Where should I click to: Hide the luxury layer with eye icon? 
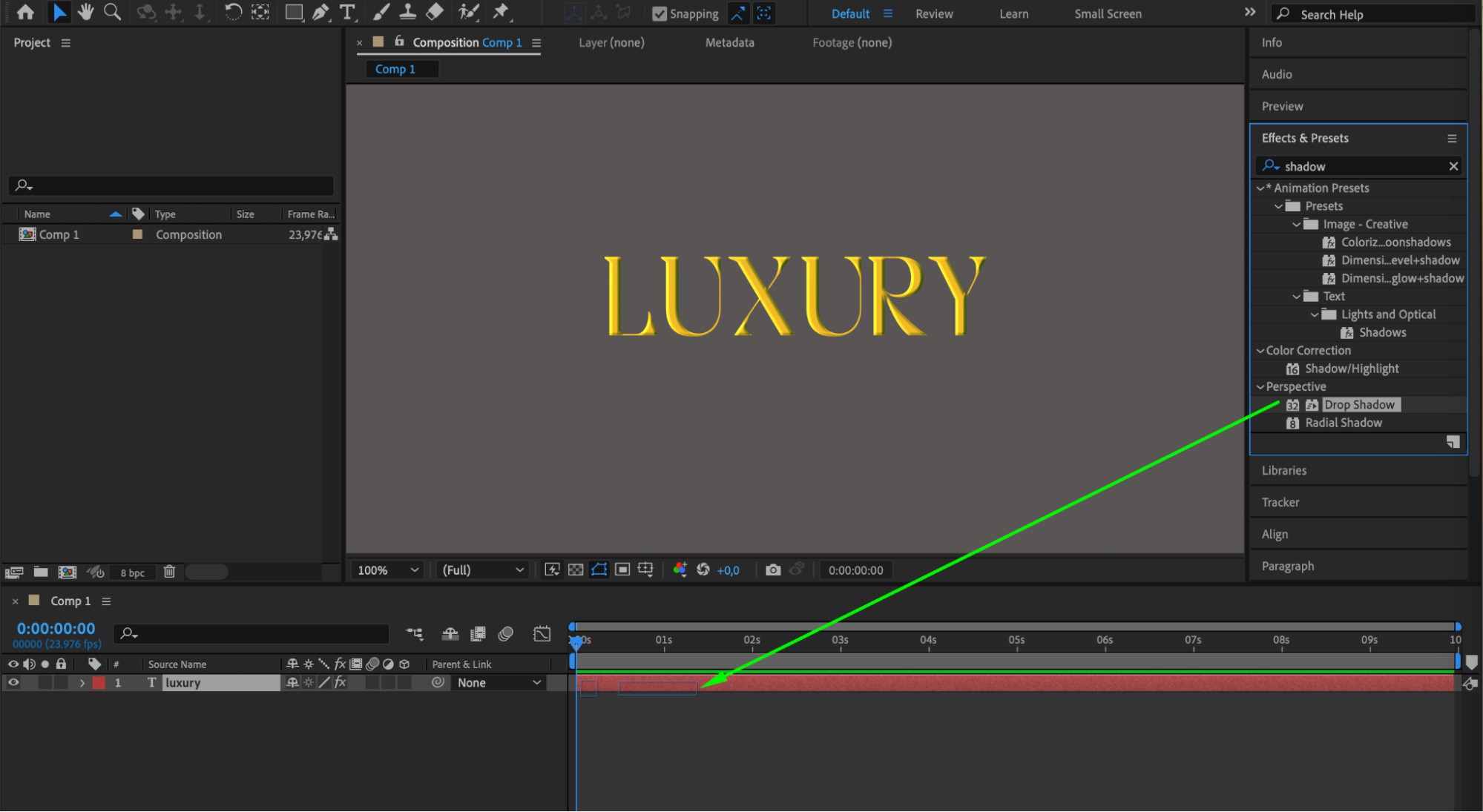[13, 682]
